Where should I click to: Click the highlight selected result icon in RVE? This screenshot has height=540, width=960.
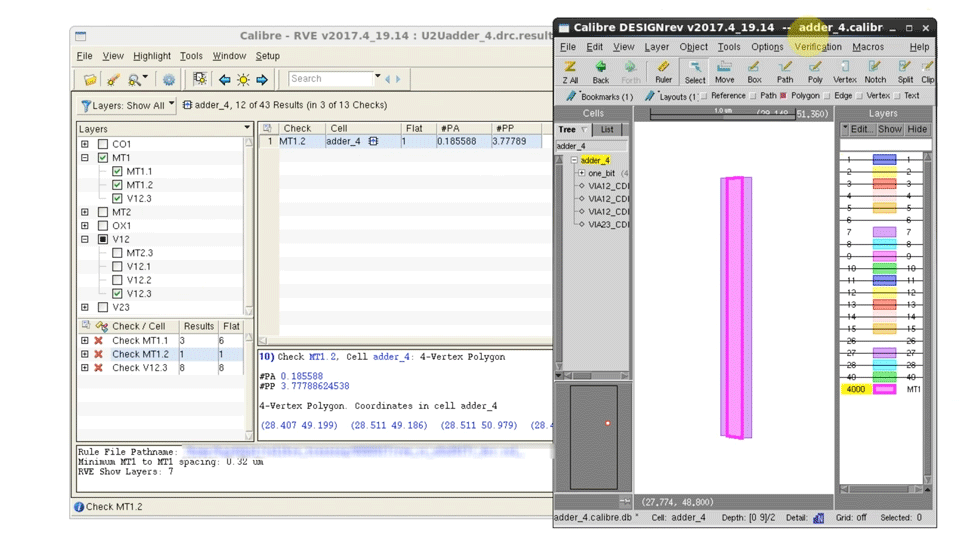click(200, 79)
